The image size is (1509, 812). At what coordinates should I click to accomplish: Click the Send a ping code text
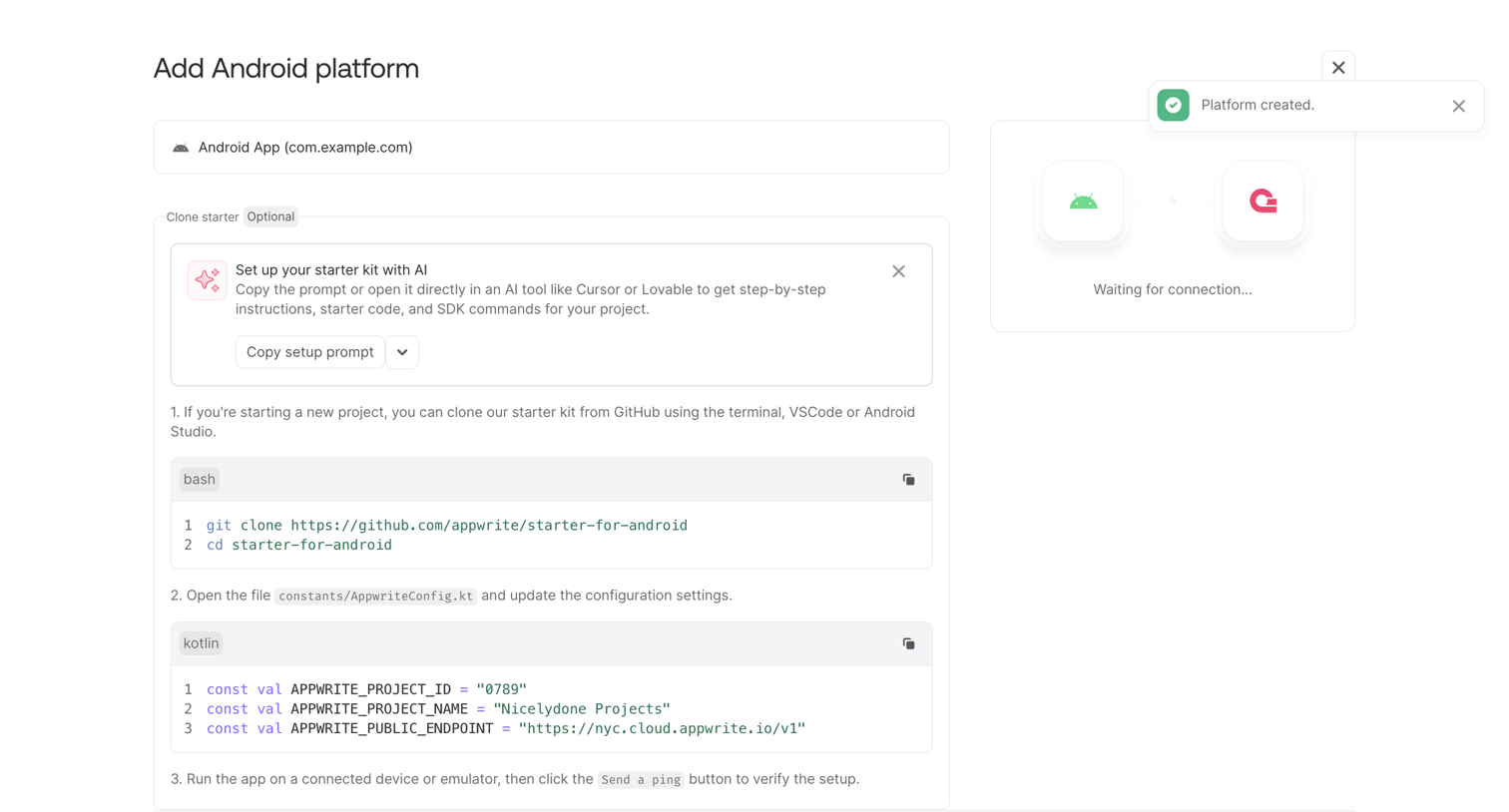(x=641, y=780)
